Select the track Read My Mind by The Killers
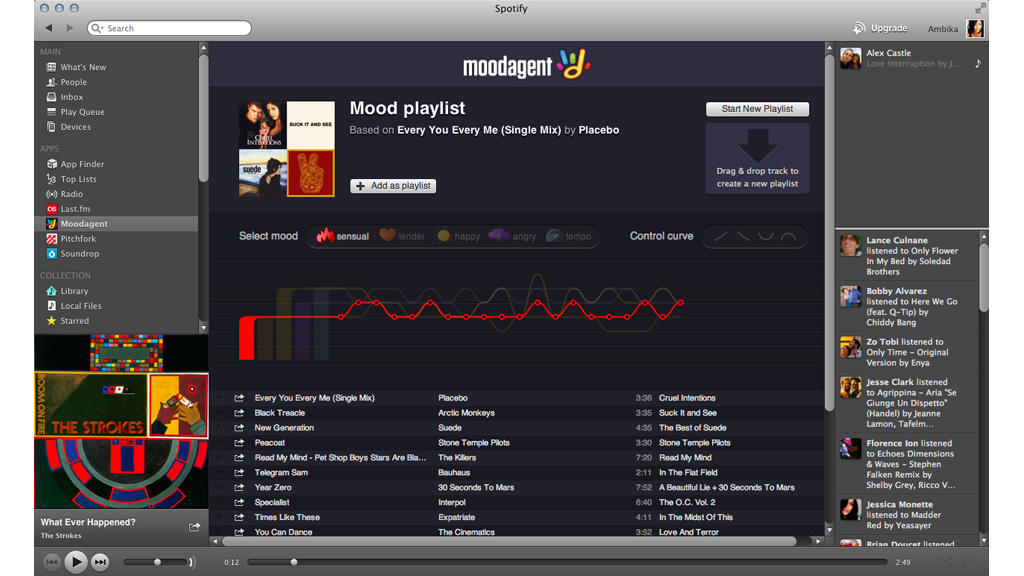The width and height of the screenshot is (1024, 576). pos(517,458)
